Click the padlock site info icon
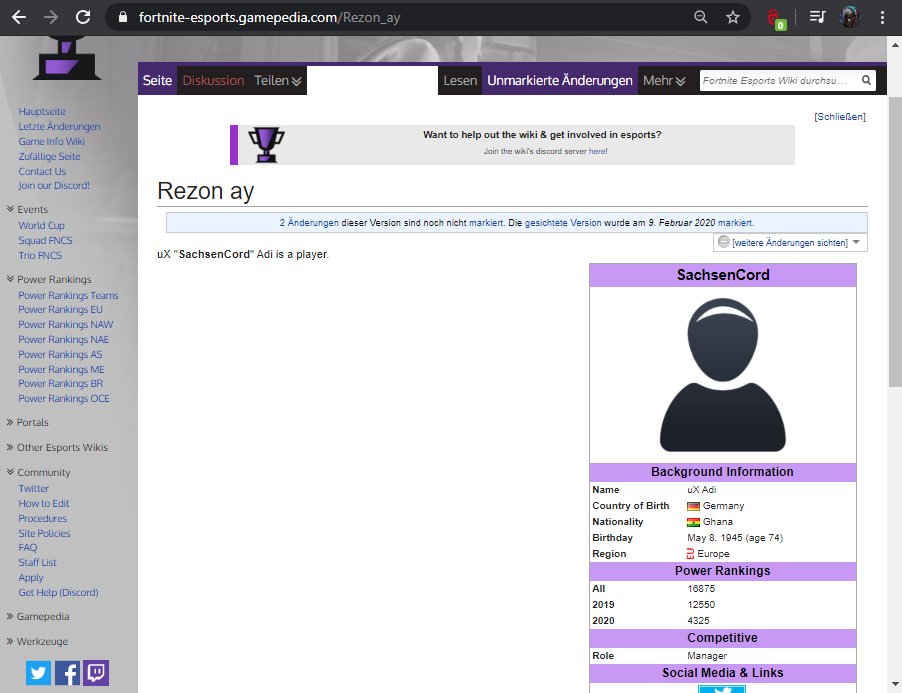The height and width of the screenshot is (693, 902). coord(123,17)
